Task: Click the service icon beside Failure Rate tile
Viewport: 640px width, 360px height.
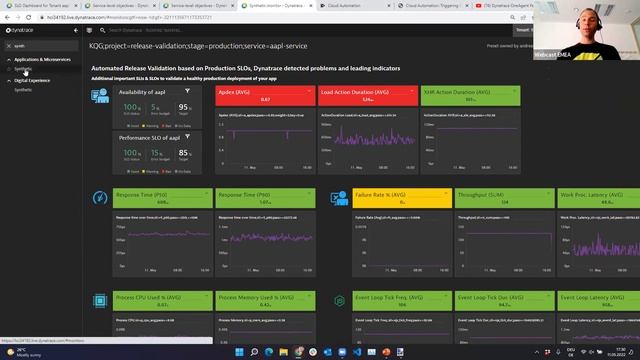Action: coord(339,198)
